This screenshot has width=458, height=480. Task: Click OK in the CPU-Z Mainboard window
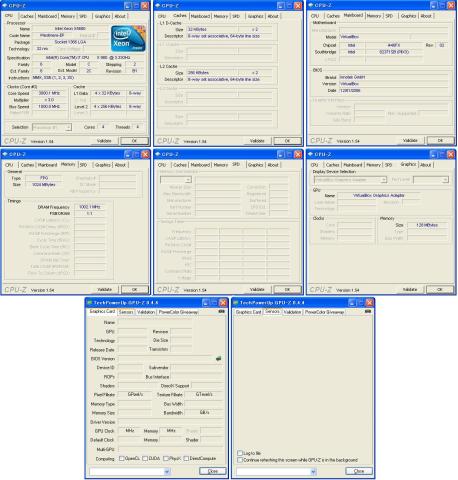[440, 141]
